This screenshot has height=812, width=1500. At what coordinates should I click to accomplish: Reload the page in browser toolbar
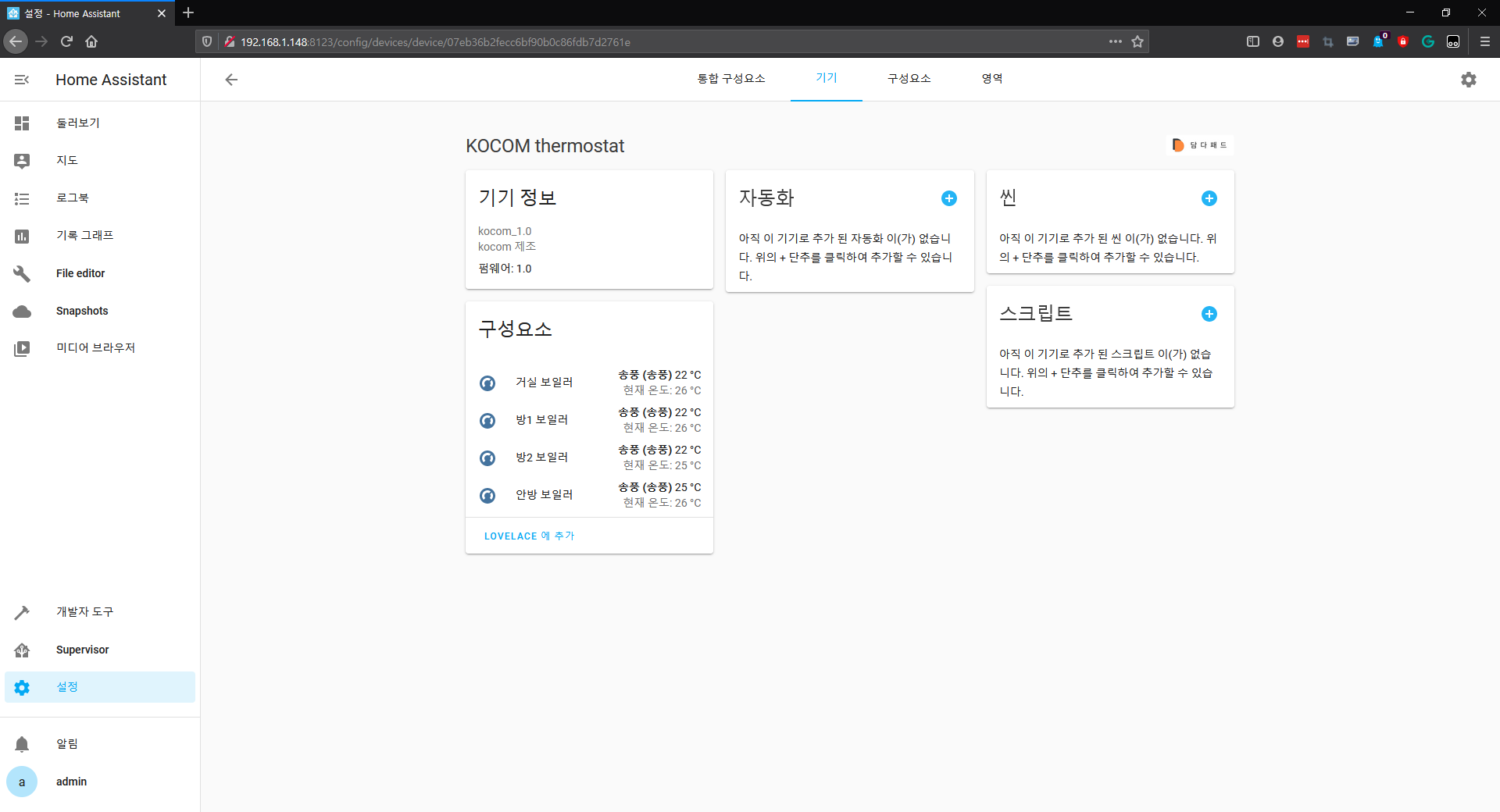(66, 41)
